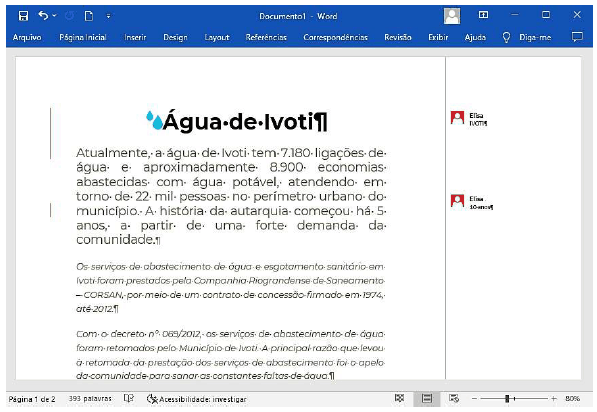Open the Revisão tab
Viewport: 597px width, 412px height.
pos(397,37)
